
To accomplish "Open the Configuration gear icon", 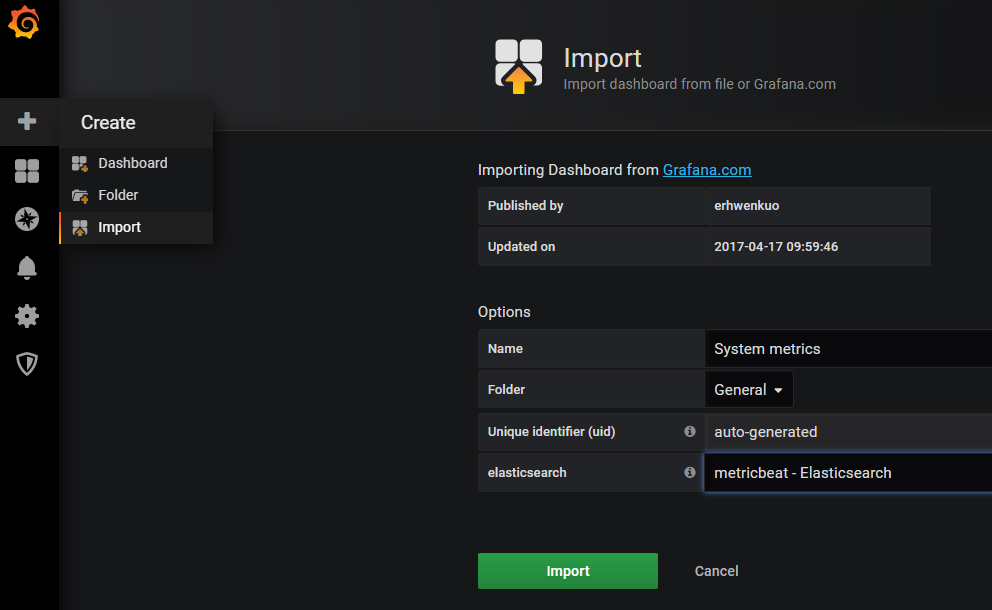I will tap(27, 316).
